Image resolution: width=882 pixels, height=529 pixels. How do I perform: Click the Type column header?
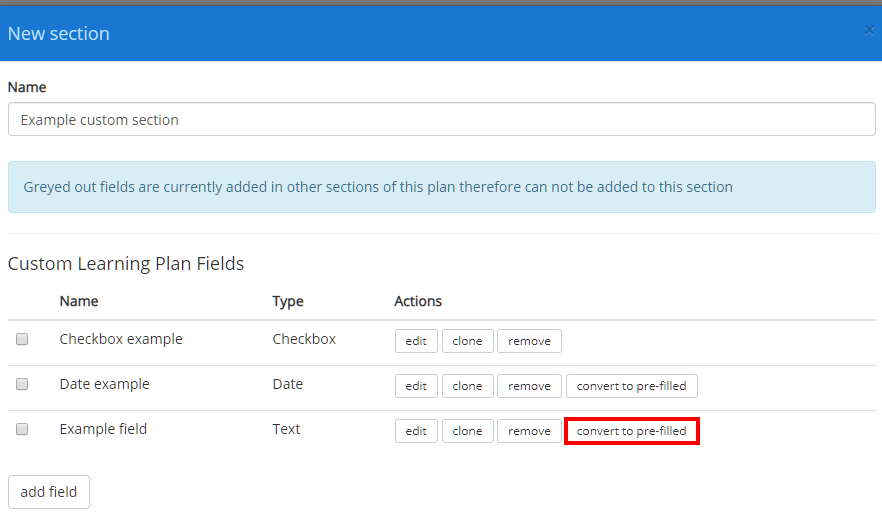(x=288, y=301)
